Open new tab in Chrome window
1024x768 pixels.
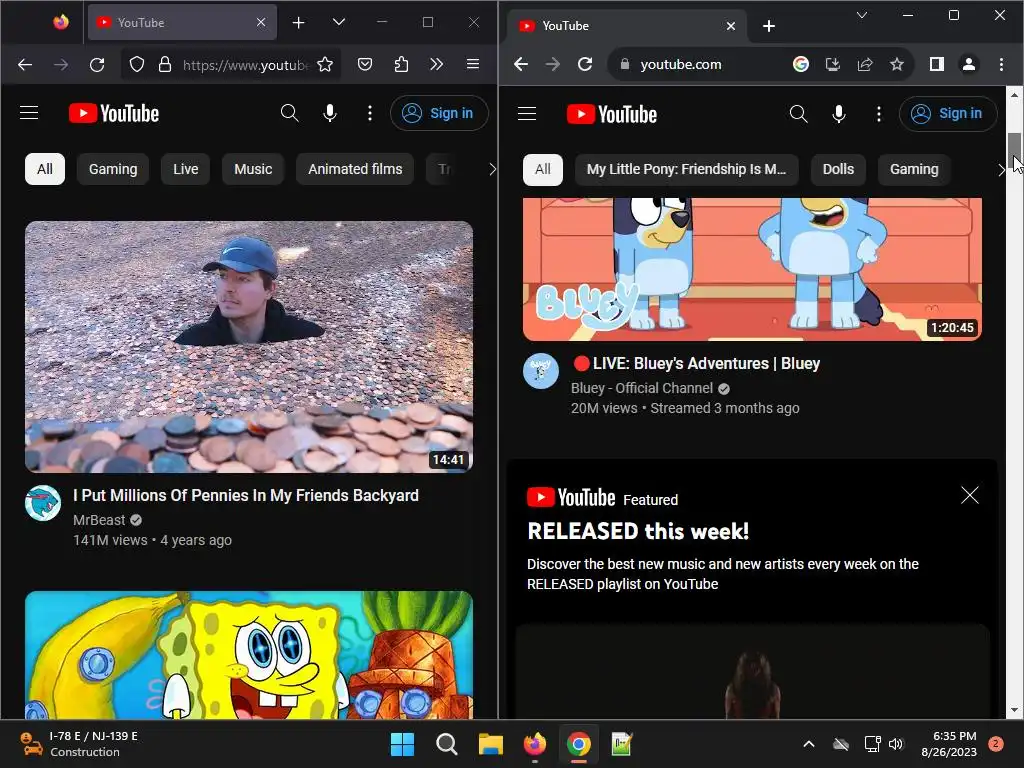click(x=769, y=26)
